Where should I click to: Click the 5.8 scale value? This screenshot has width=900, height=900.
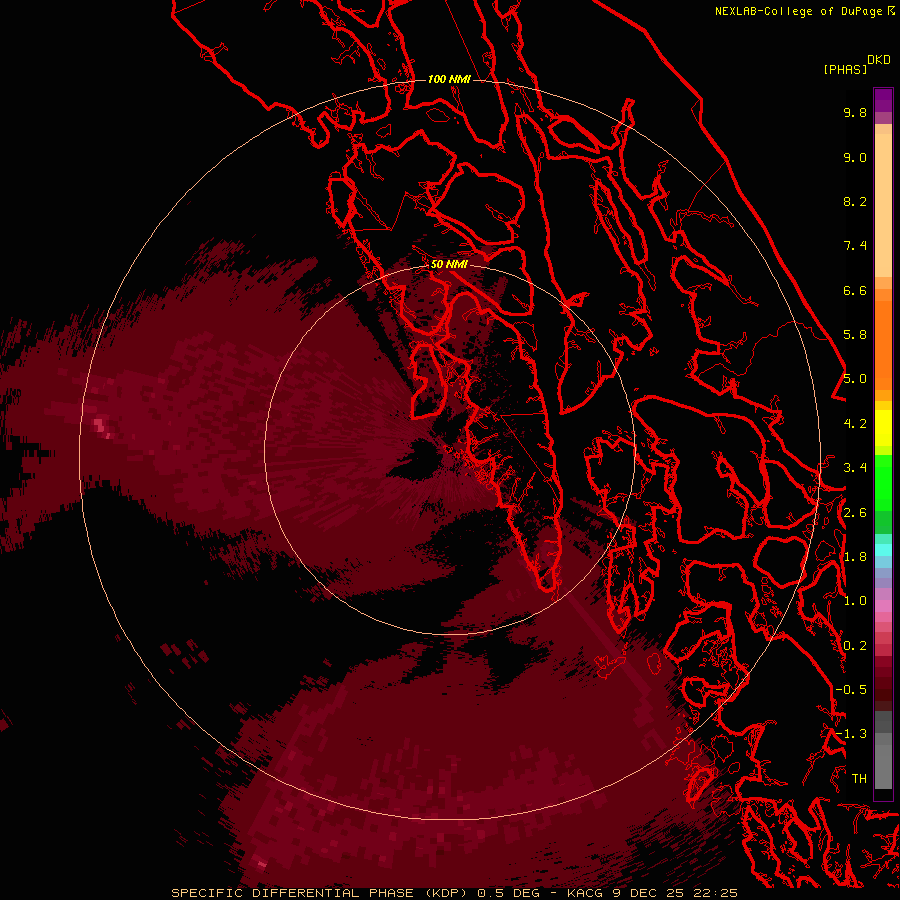(855, 335)
